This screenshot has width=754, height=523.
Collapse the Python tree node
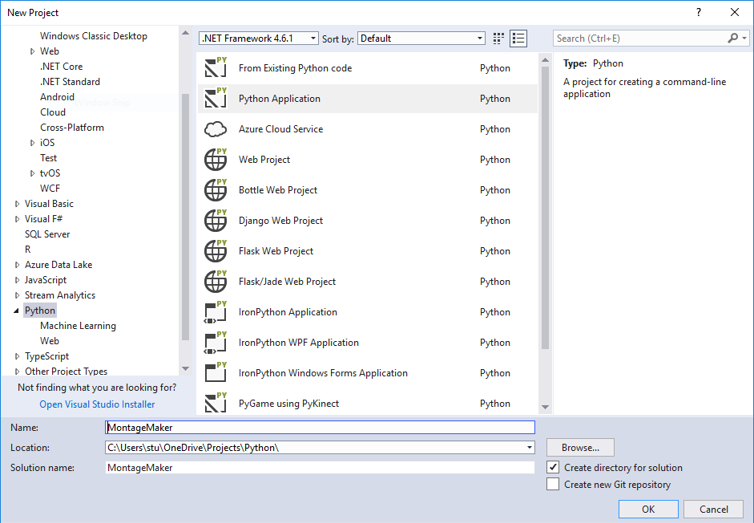tap(17, 311)
